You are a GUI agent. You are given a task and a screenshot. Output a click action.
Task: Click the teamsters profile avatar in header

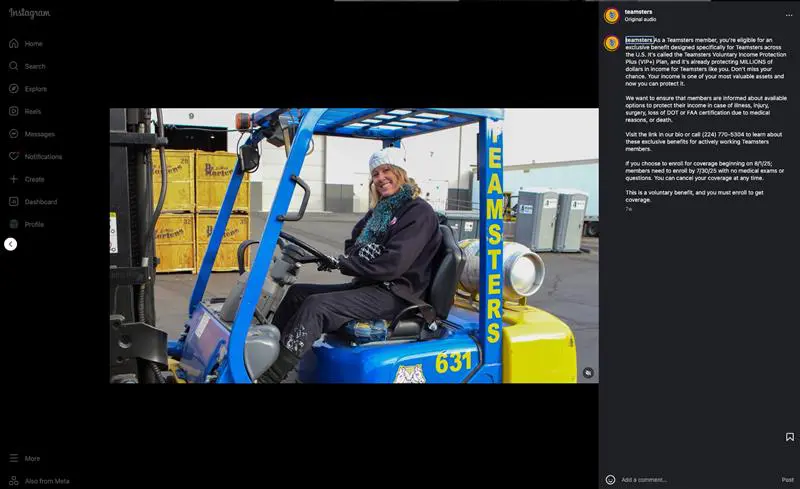pos(611,15)
